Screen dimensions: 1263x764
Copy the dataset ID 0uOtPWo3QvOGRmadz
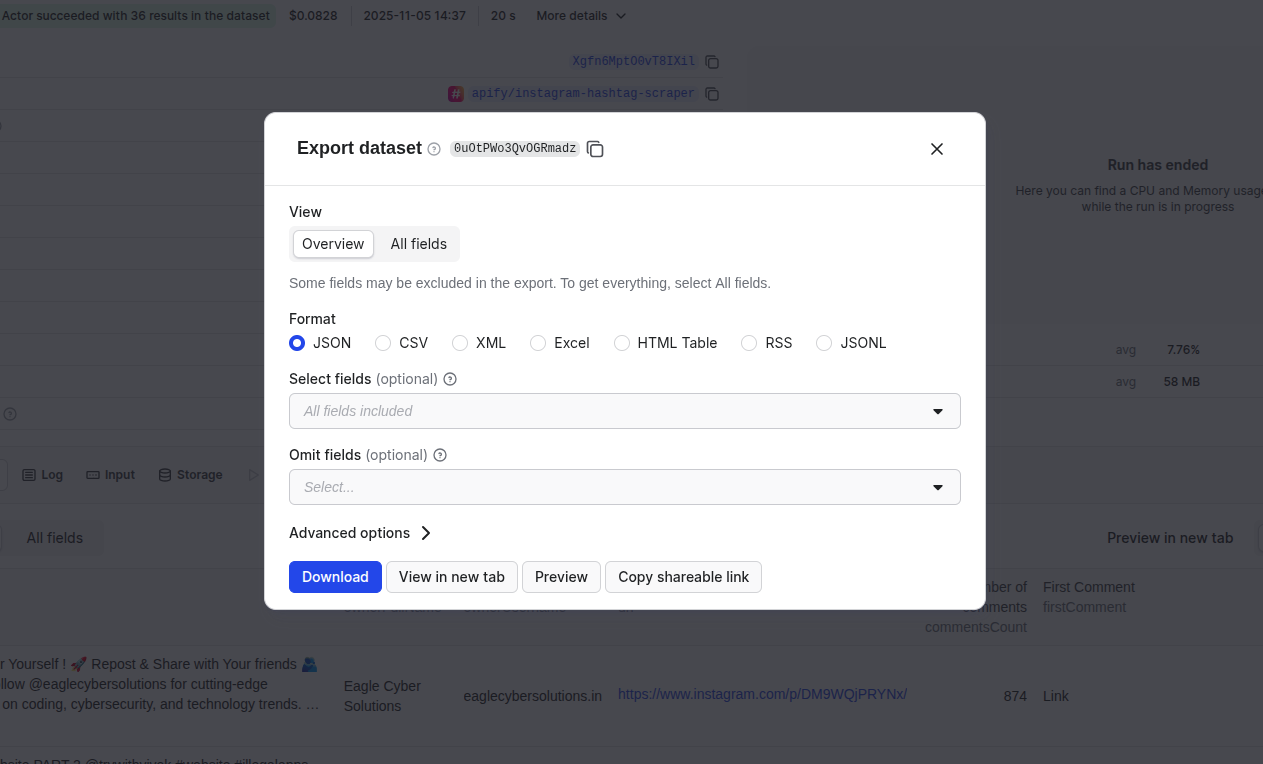[595, 148]
